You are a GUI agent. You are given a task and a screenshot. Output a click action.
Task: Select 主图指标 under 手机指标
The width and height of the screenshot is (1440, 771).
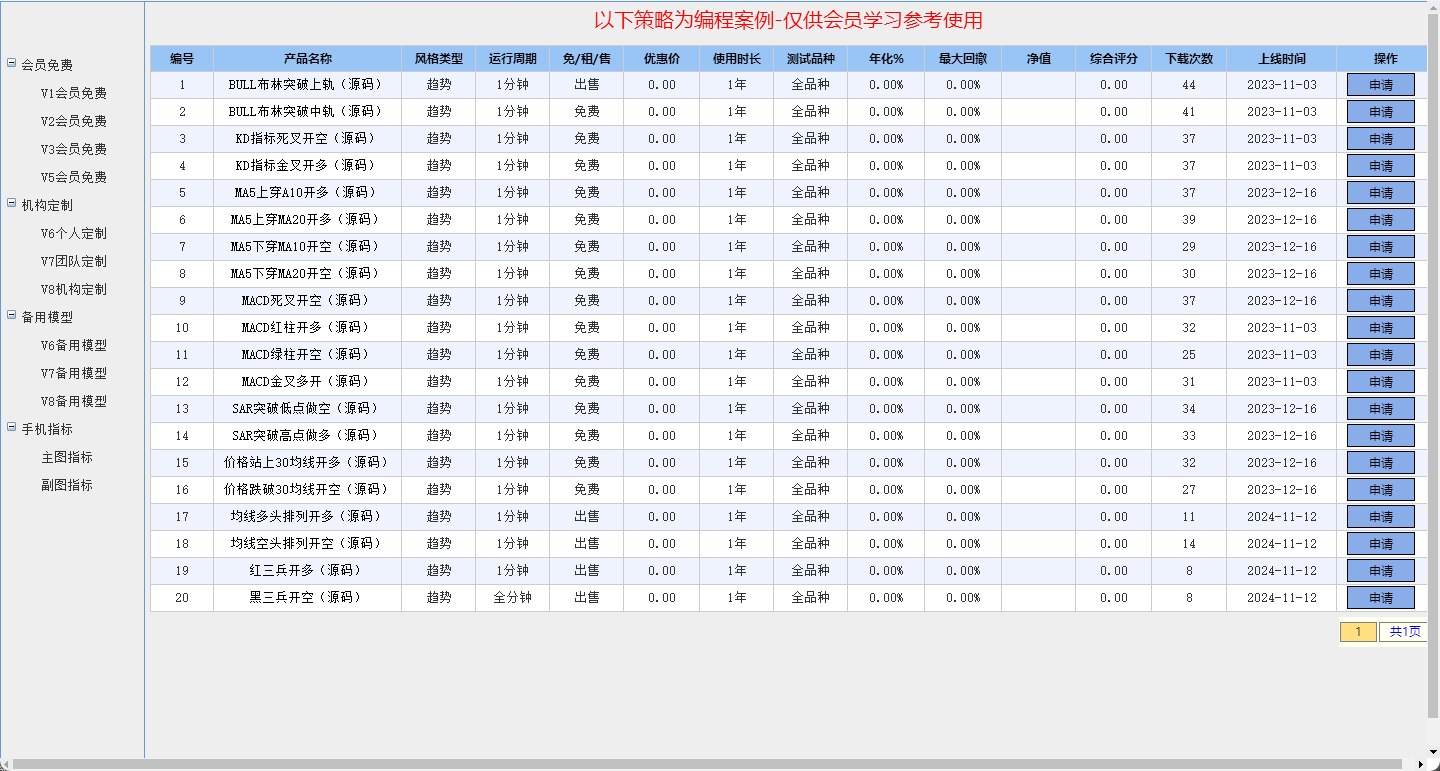click(x=67, y=457)
